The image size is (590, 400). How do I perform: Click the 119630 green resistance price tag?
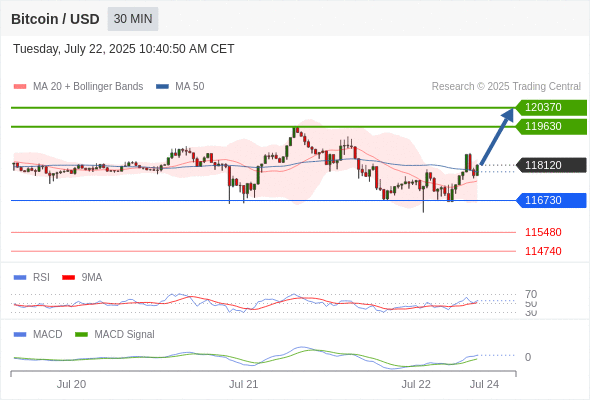point(551,126)
